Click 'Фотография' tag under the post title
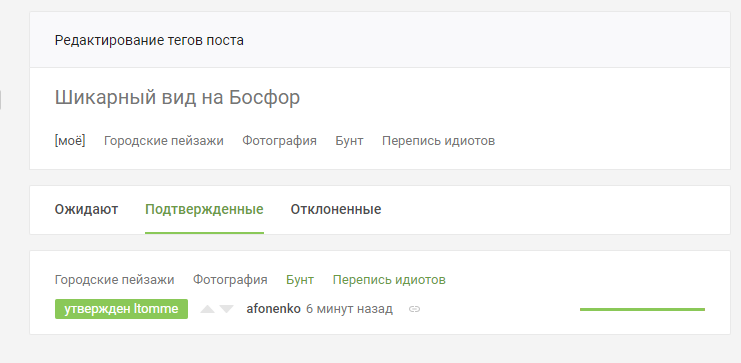The image size is (741, 363). coord(279,141)
